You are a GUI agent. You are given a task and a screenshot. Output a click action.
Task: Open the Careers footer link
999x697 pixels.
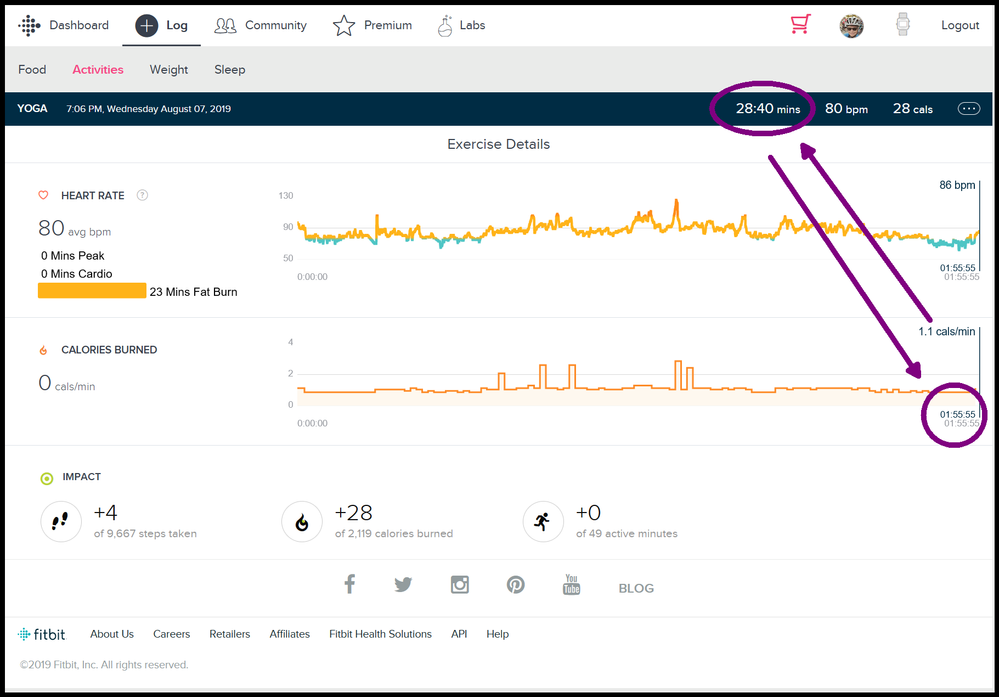click(x=171, y=634)
